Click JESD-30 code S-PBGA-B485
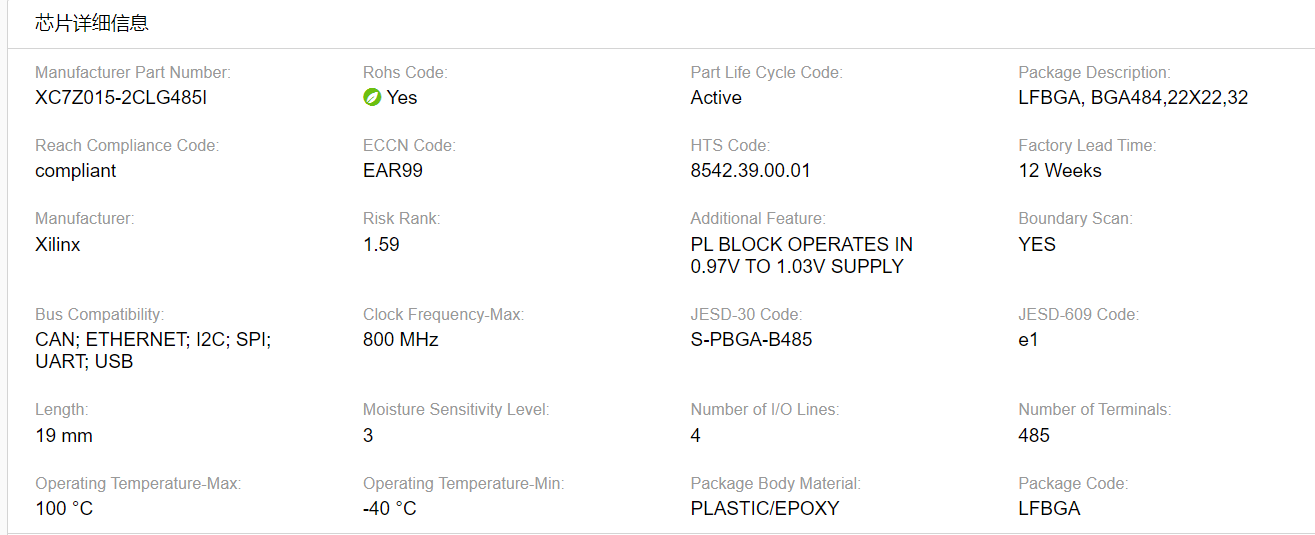This screenshot has height=535, width=1315. pyautogui.click(x=751, y=340)
